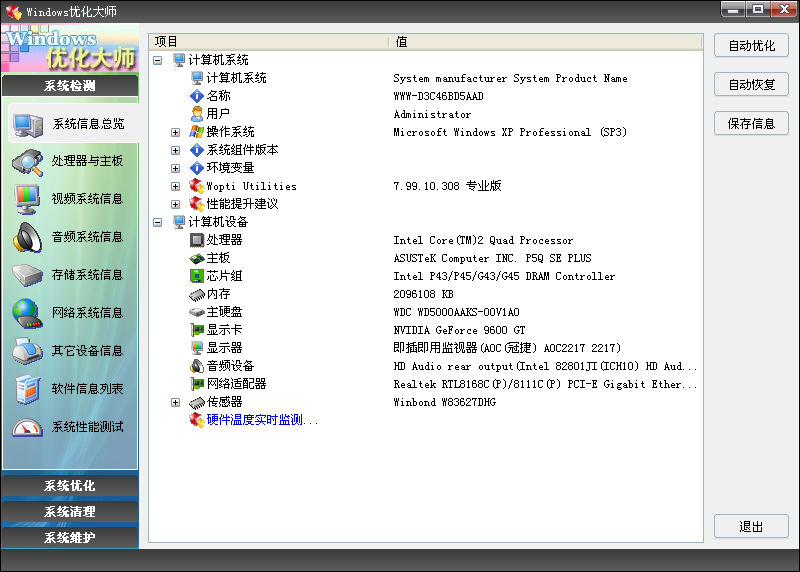Open 网络系统信息 globe icon

(x=27, y=313)
